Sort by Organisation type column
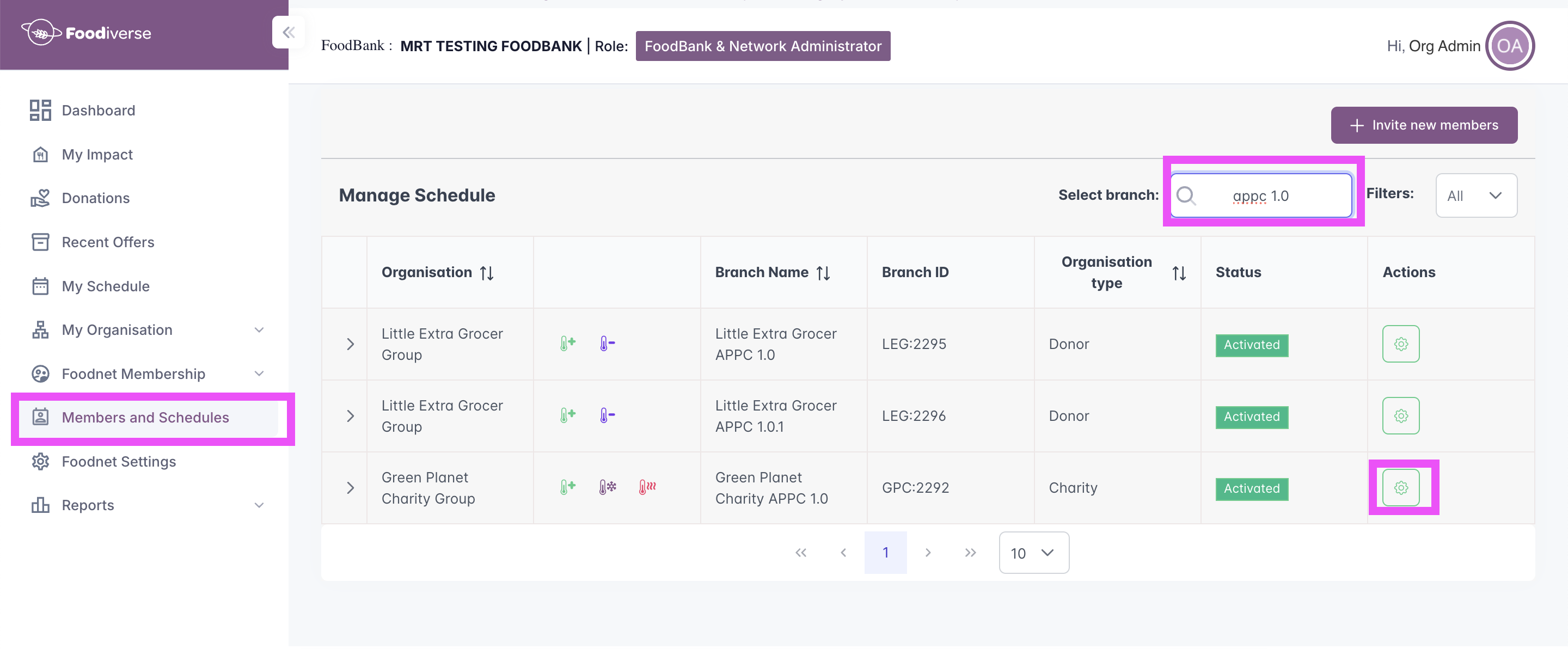The image size is (1568, 649). coord(1178,273)
